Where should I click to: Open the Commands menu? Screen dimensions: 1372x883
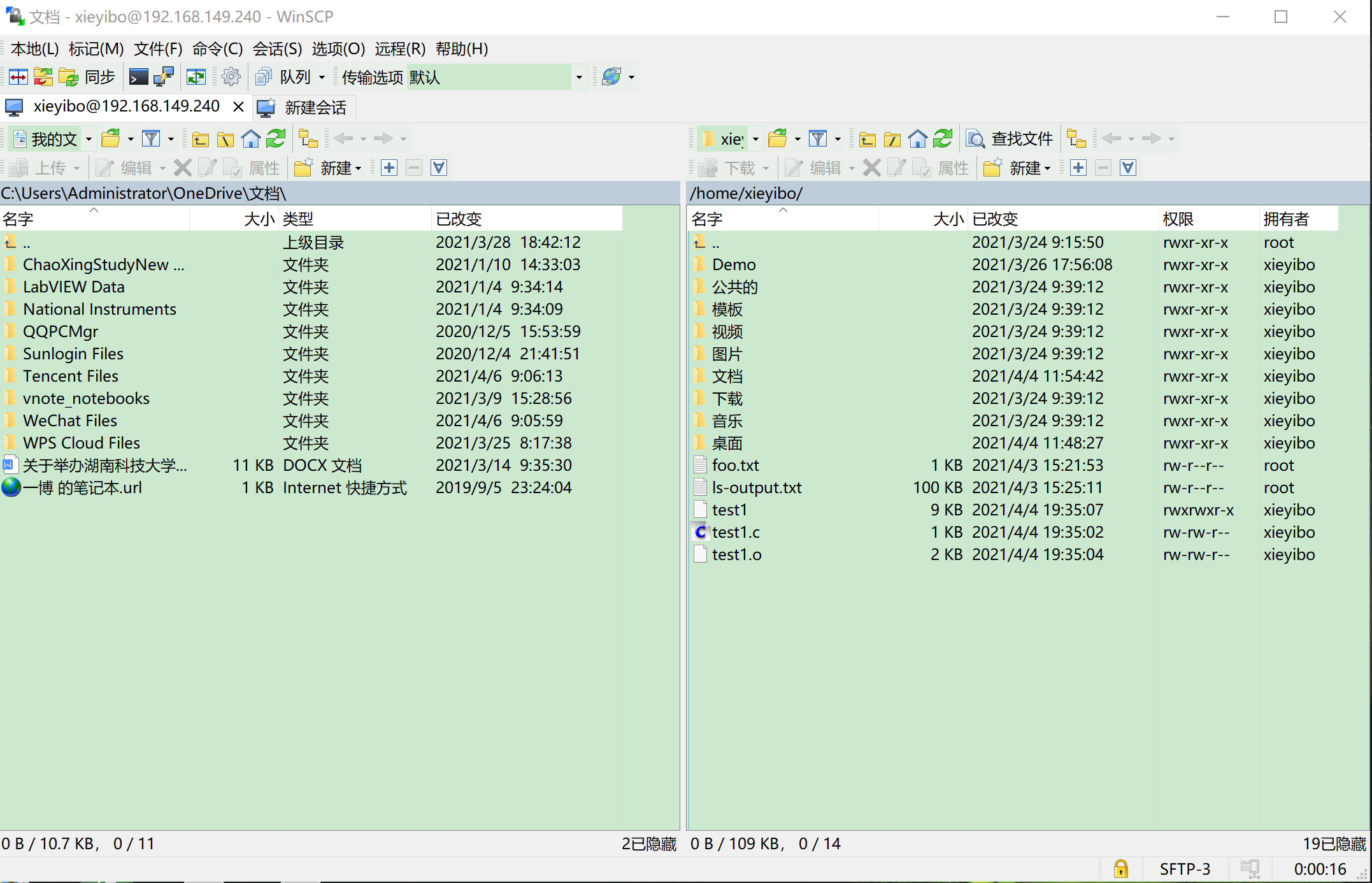tap(217, 49)
